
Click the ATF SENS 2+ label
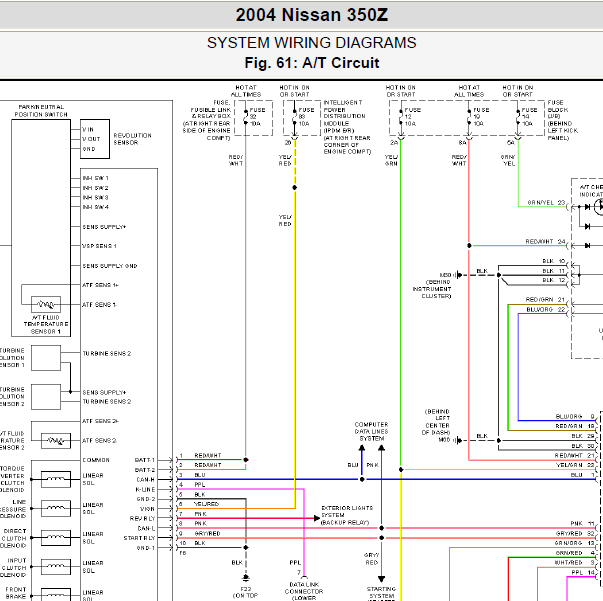[100, 421]
